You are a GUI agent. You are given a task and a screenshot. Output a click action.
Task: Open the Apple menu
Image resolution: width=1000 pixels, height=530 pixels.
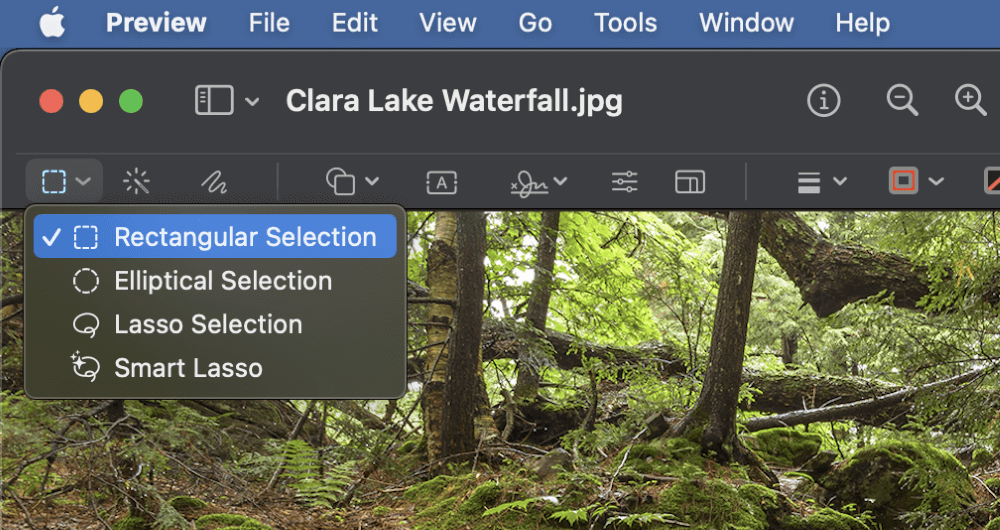coord(52,24)
